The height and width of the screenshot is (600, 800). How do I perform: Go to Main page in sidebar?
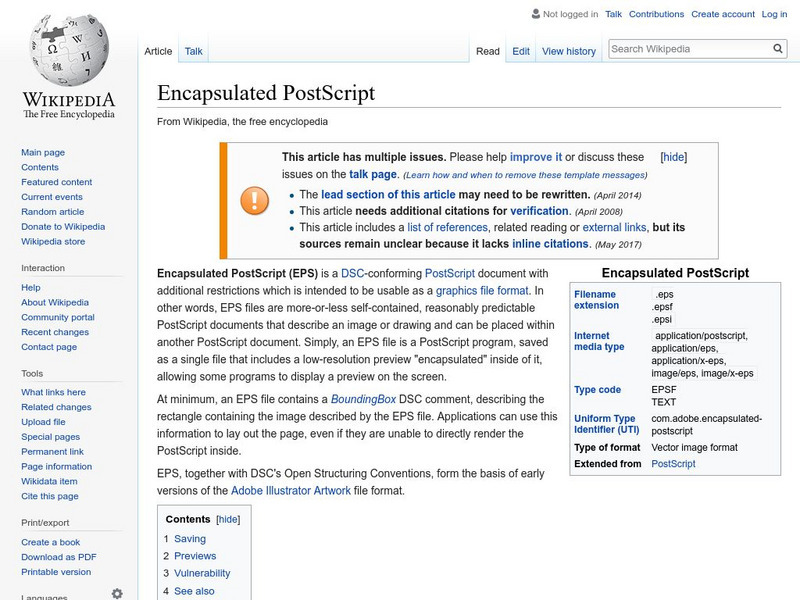tap(43, 152)
